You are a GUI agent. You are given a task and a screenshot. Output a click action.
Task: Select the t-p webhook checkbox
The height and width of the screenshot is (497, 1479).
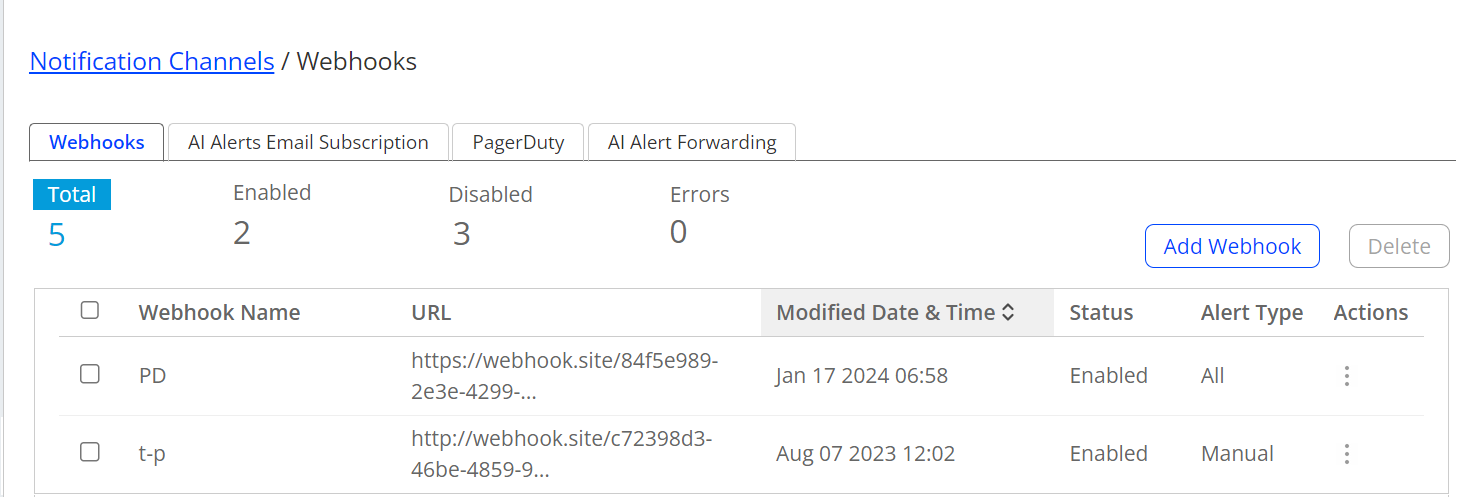point(90,452)
